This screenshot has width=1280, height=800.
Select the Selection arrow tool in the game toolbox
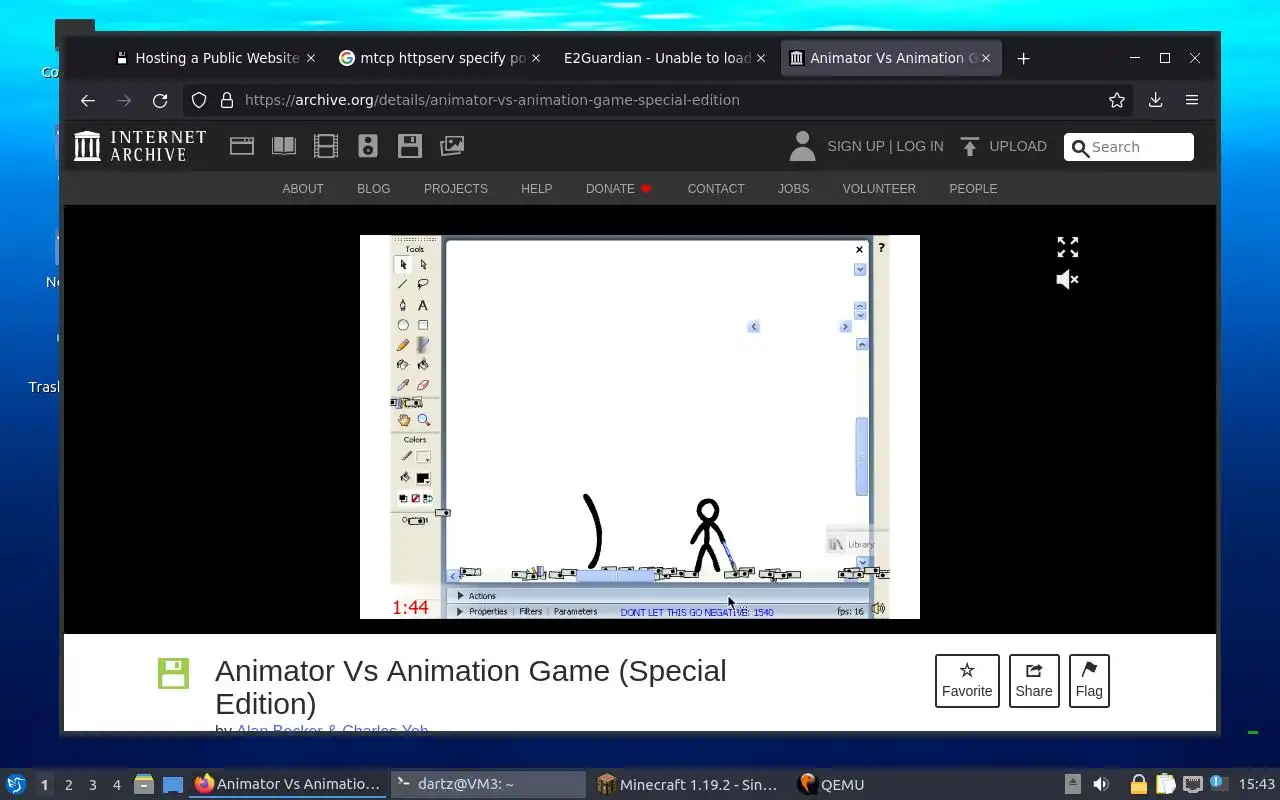pyautogui.click(x=403, y=265)
